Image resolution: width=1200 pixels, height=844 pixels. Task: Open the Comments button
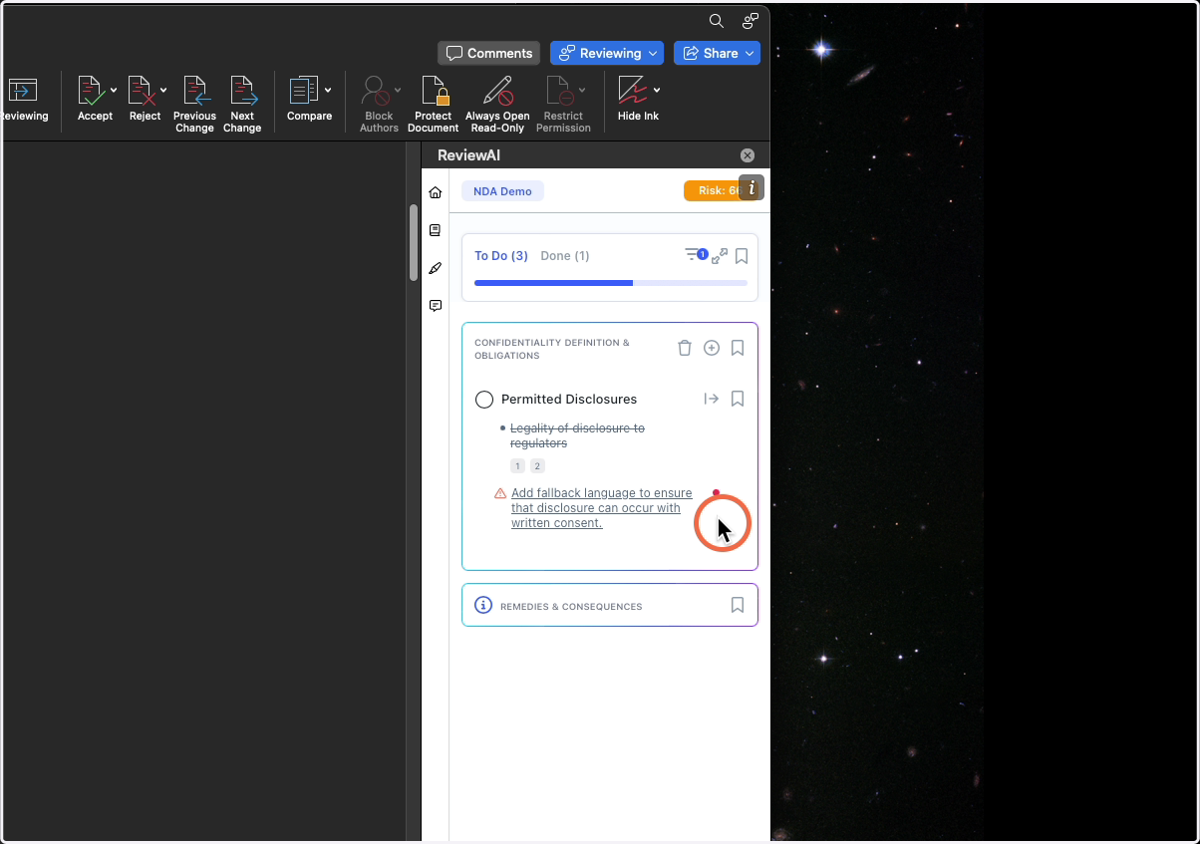[x=489, y=53]
